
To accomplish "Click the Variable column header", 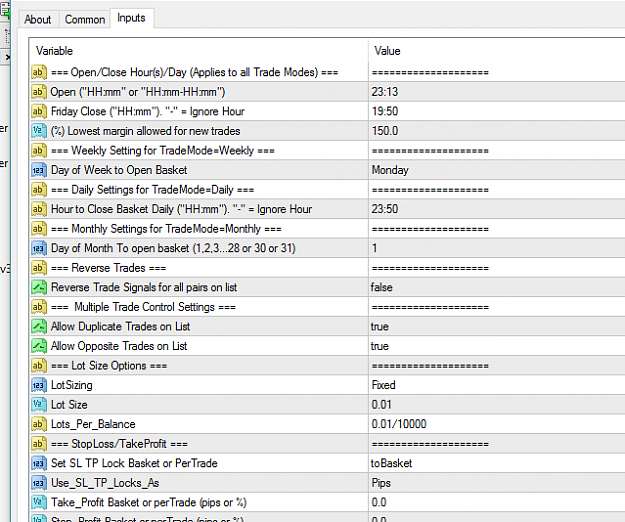I will (x=54, y=51).
